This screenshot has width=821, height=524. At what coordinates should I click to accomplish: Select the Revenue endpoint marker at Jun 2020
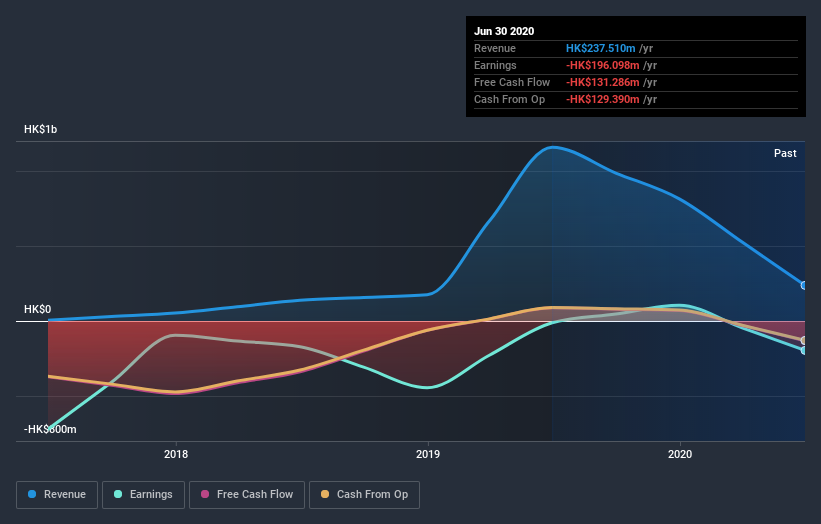(x=804, y=285)
